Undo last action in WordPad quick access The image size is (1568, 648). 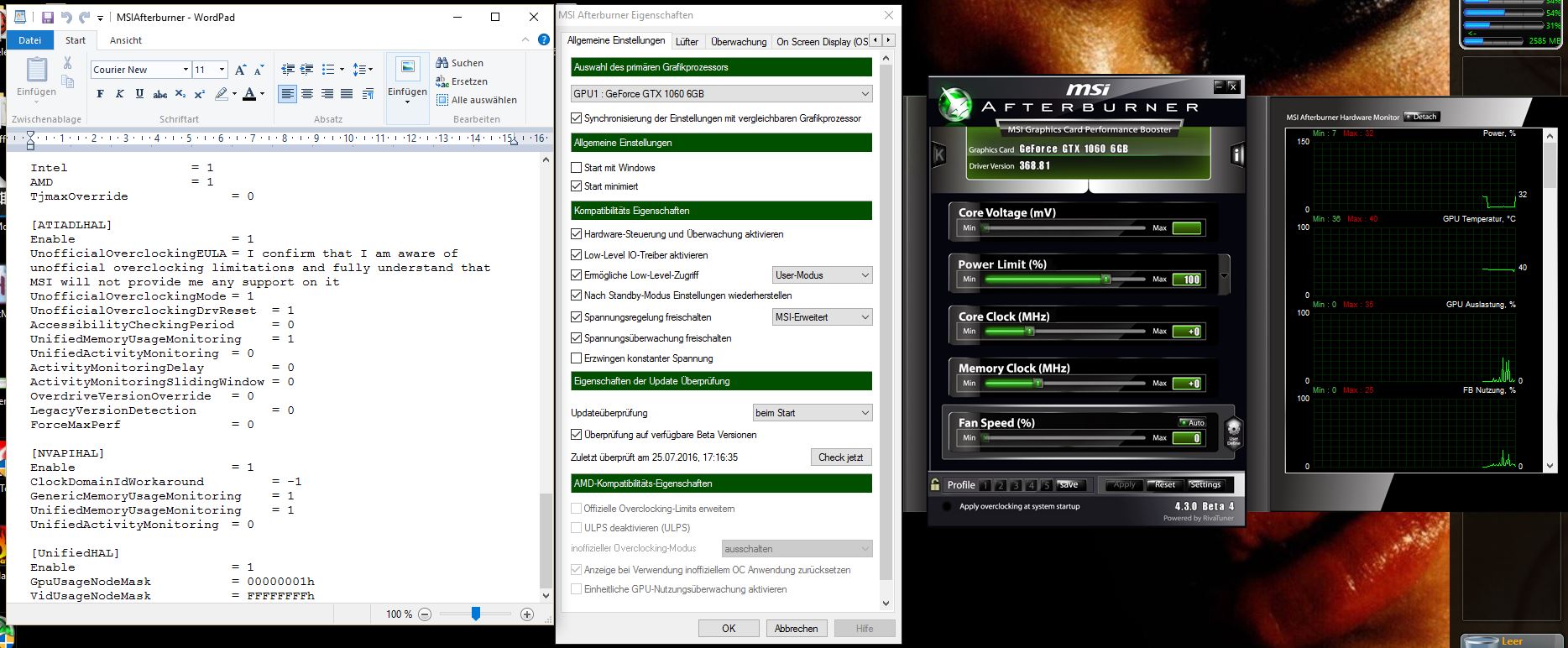(x=66, y=17)
